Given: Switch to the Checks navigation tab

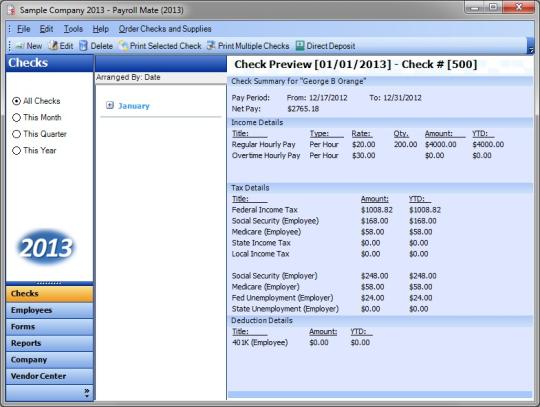Looking at the screenshot, I should [49, 294].
